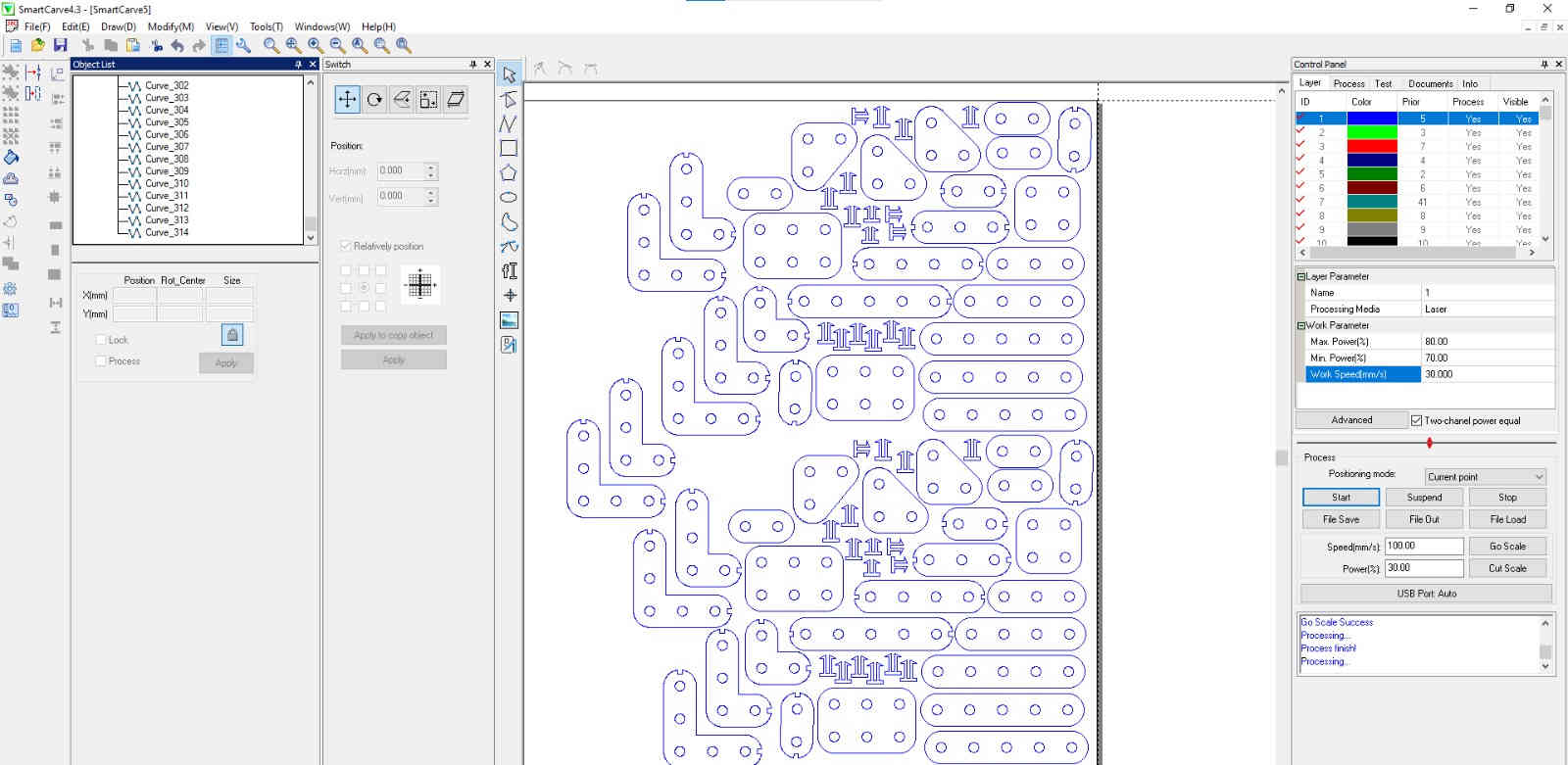The width and height of the screenshot is (1568, 765).
Task: Decrease the Vert(mm) spinner value
Action: click(431, 201)
